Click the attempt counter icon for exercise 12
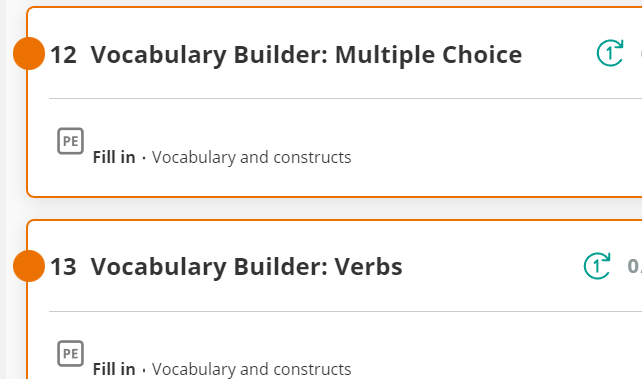The height and width of the screenshot is (379, 642). click(x=610, y=53)
